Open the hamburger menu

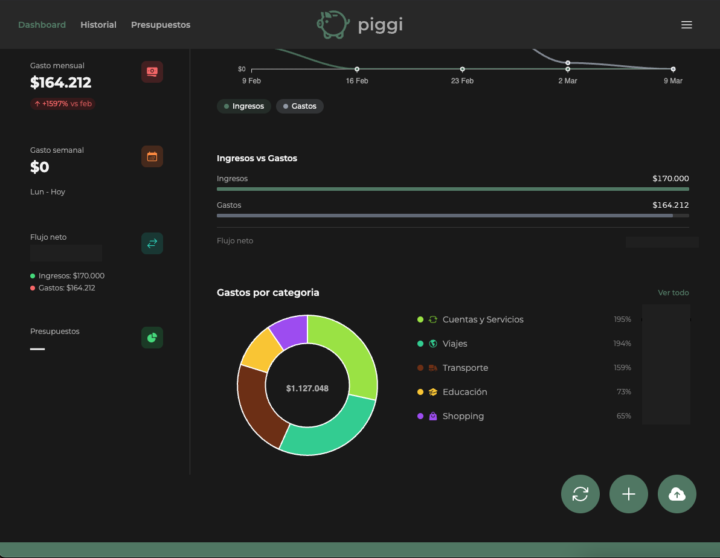coord(686,25)
